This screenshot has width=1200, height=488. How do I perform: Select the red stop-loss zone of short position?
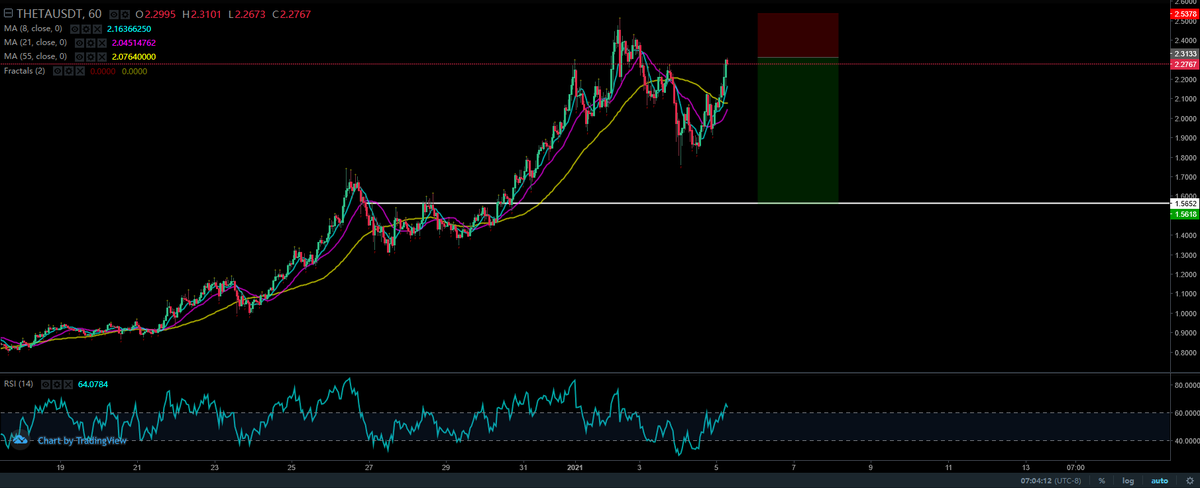point(797,35)
